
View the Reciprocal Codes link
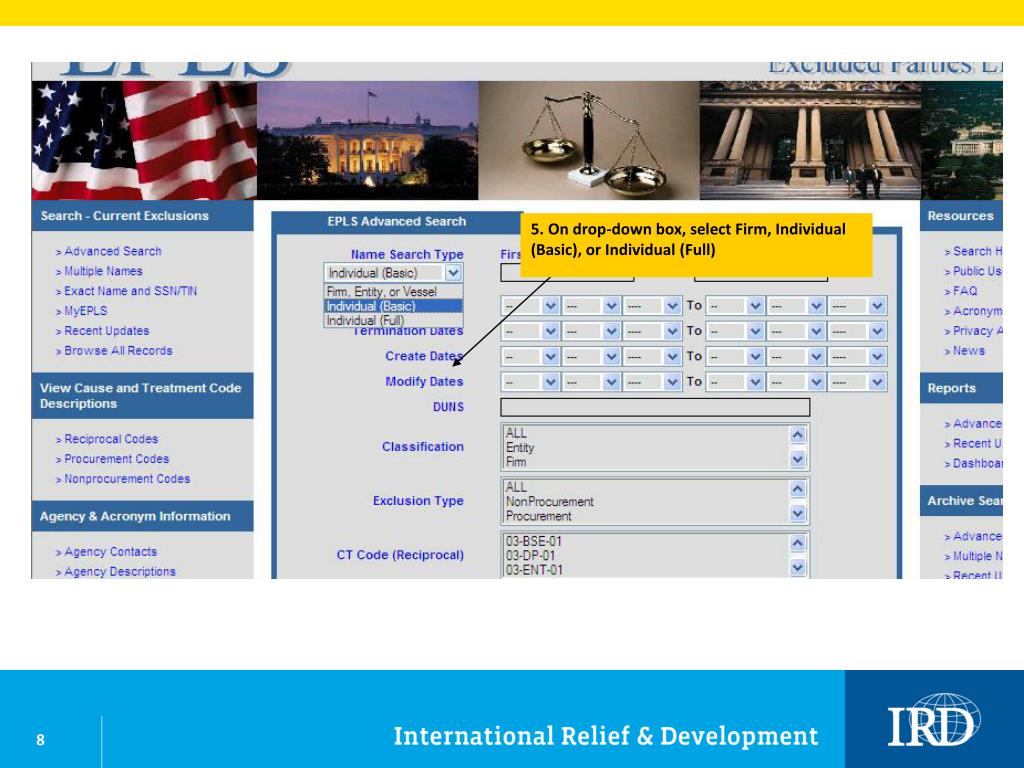(111, 439)
